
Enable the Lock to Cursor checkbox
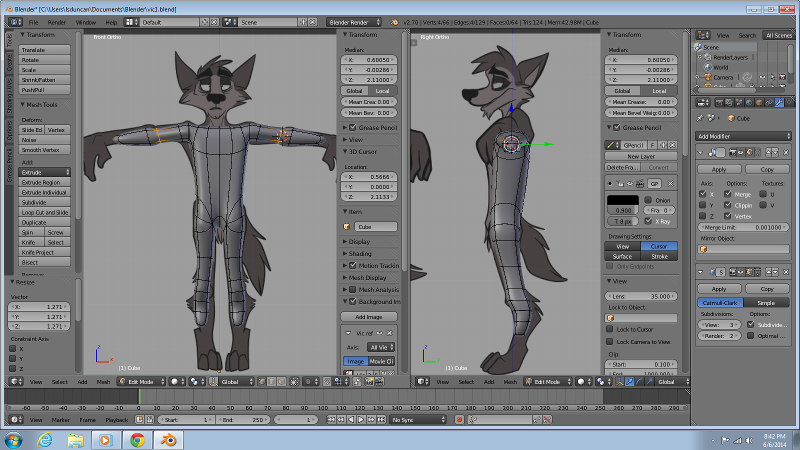[x=610, y=329]
